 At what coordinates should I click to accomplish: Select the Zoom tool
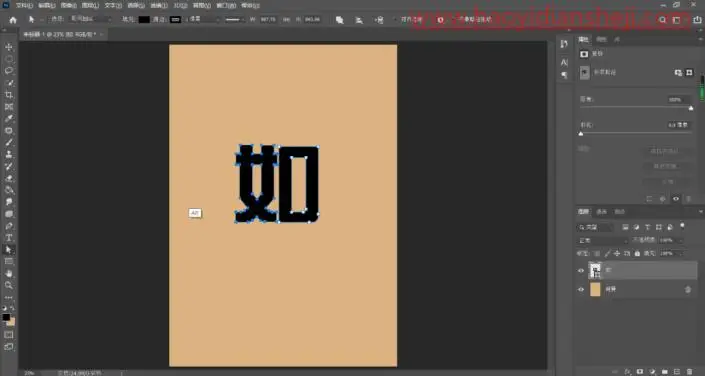coord(9,285)
